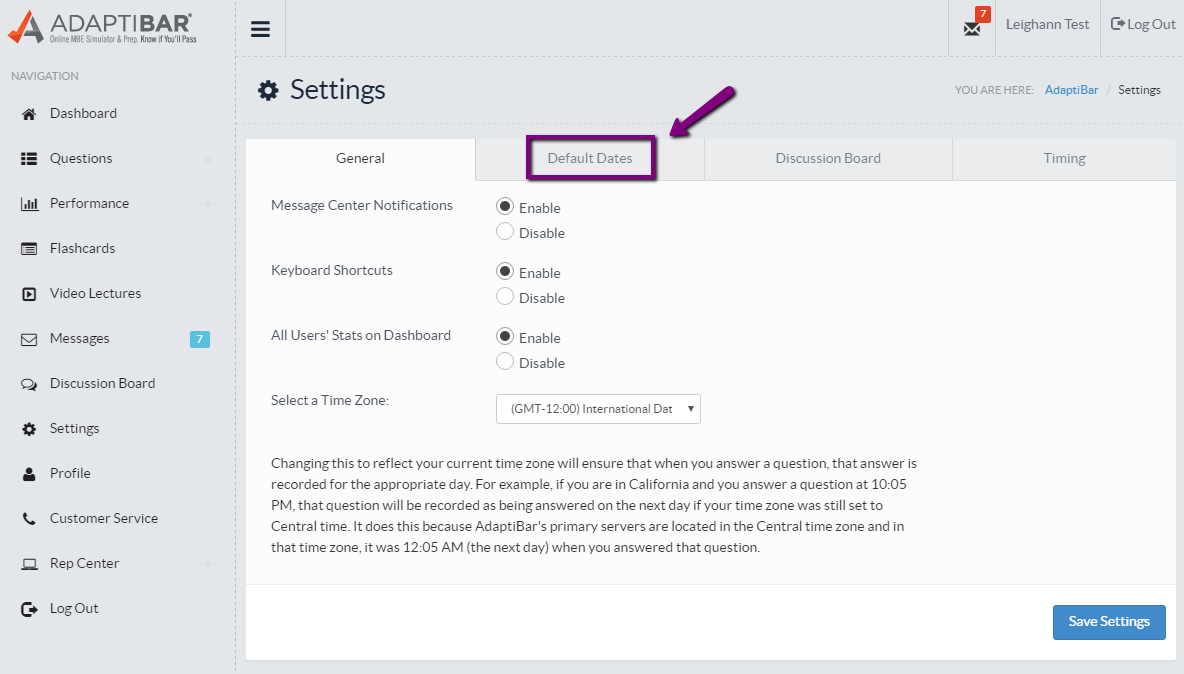Open the time zone dropdown
Screen dimensions: 1184x674
(598, 409)
